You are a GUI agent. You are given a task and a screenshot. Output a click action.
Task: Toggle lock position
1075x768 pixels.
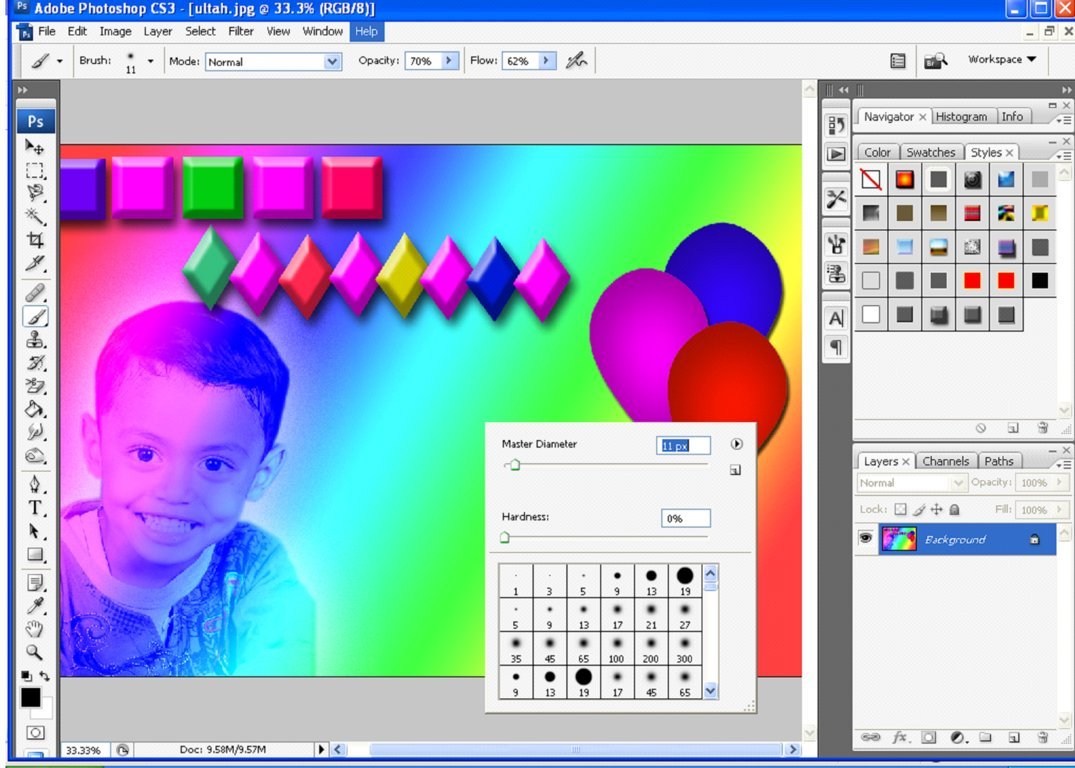click(937, 509)
